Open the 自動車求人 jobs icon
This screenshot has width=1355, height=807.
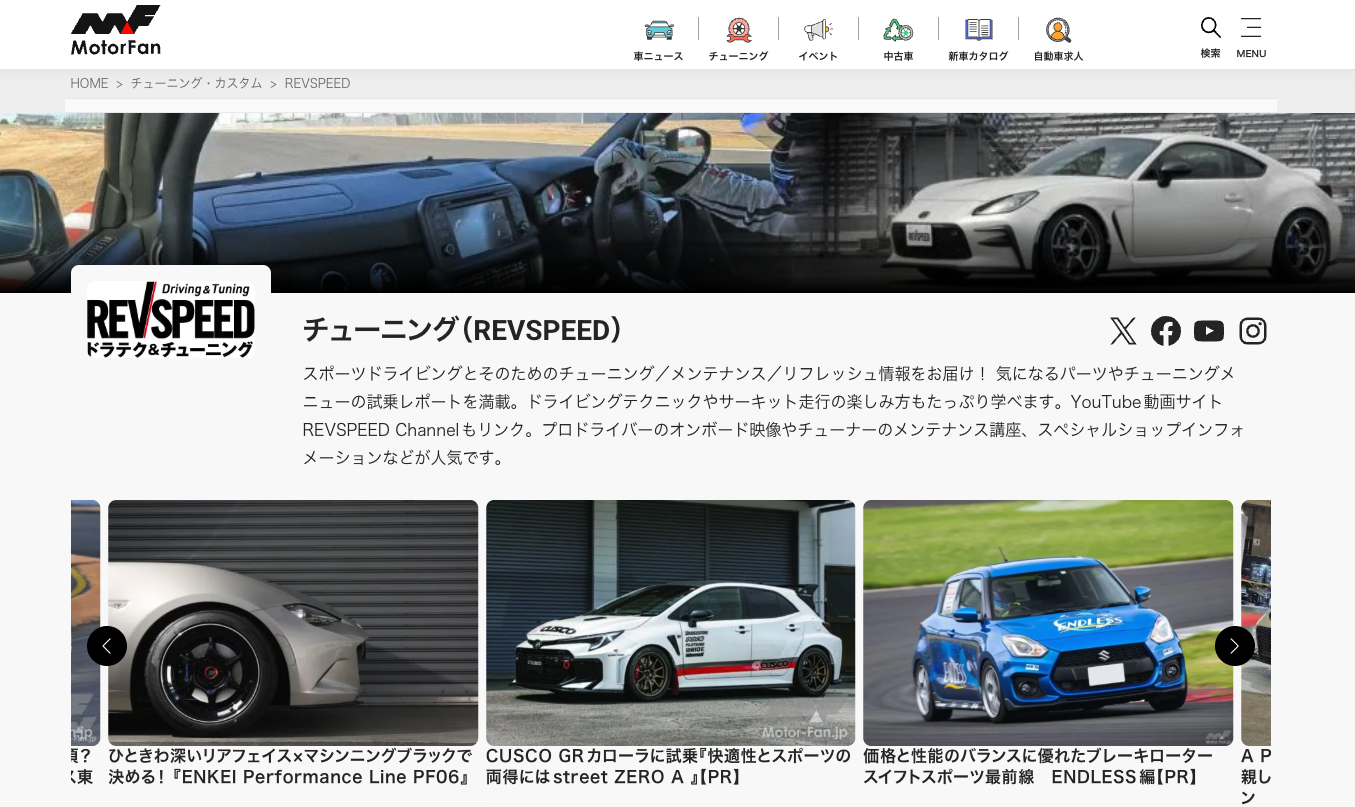1058,30
